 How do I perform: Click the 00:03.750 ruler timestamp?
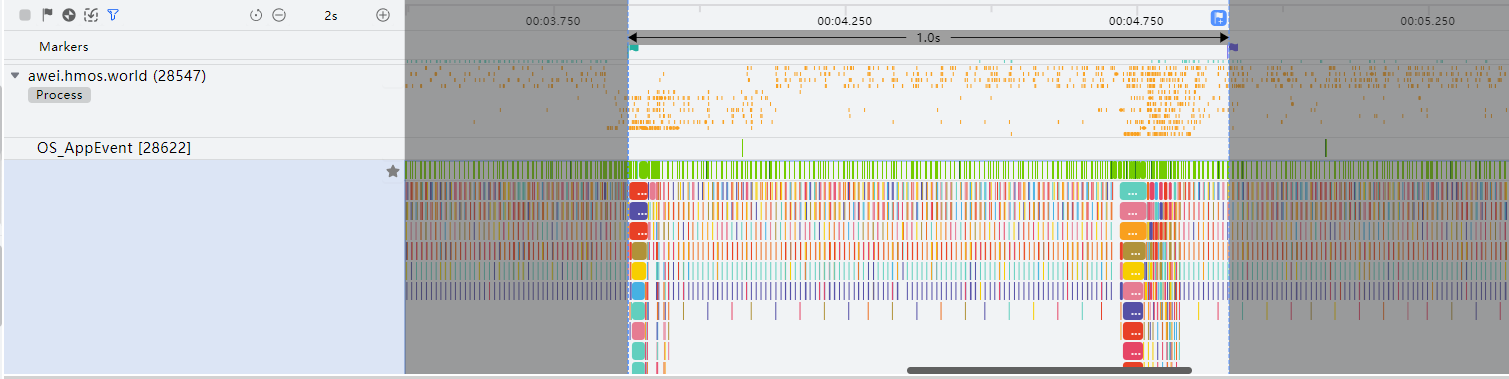(553, 20)
